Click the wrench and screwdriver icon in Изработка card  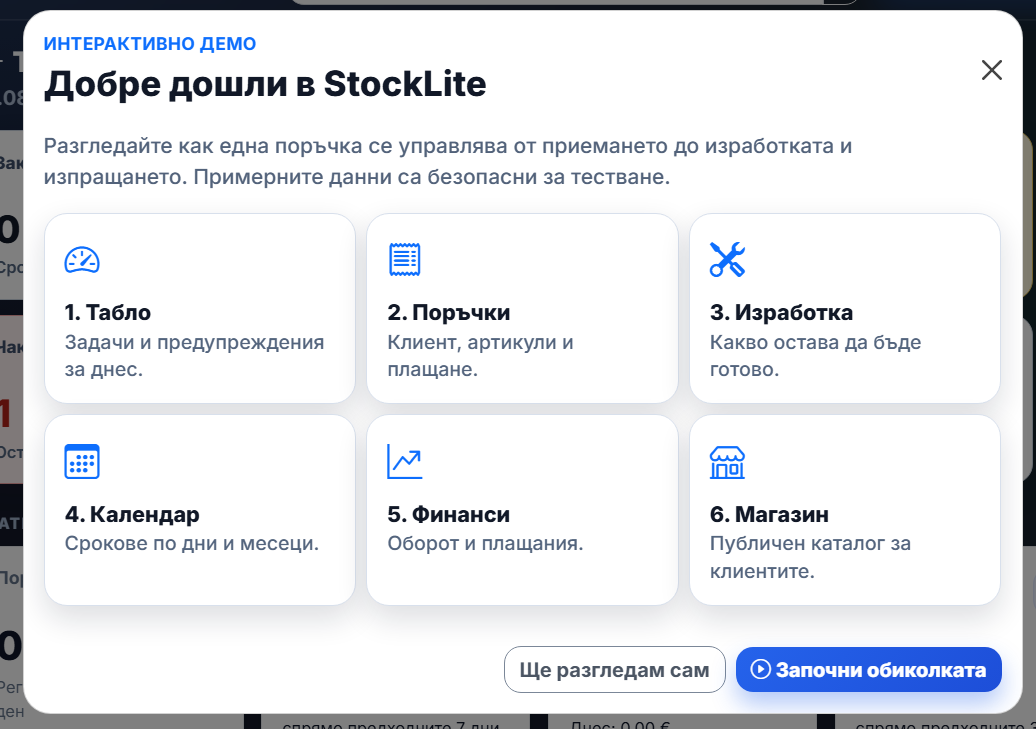[x=727, y=259]
